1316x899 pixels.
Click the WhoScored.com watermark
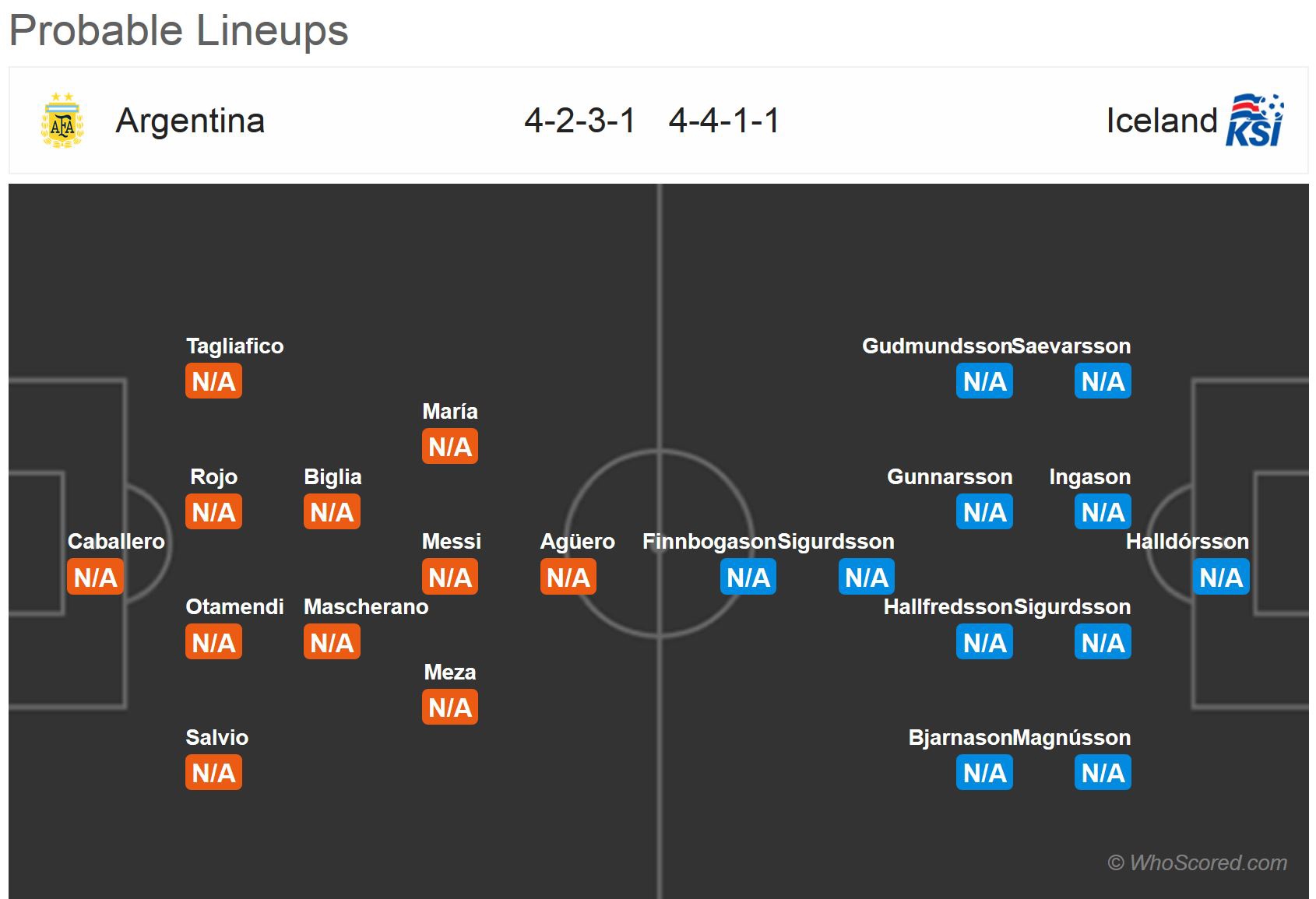[x=1197, y=862]
